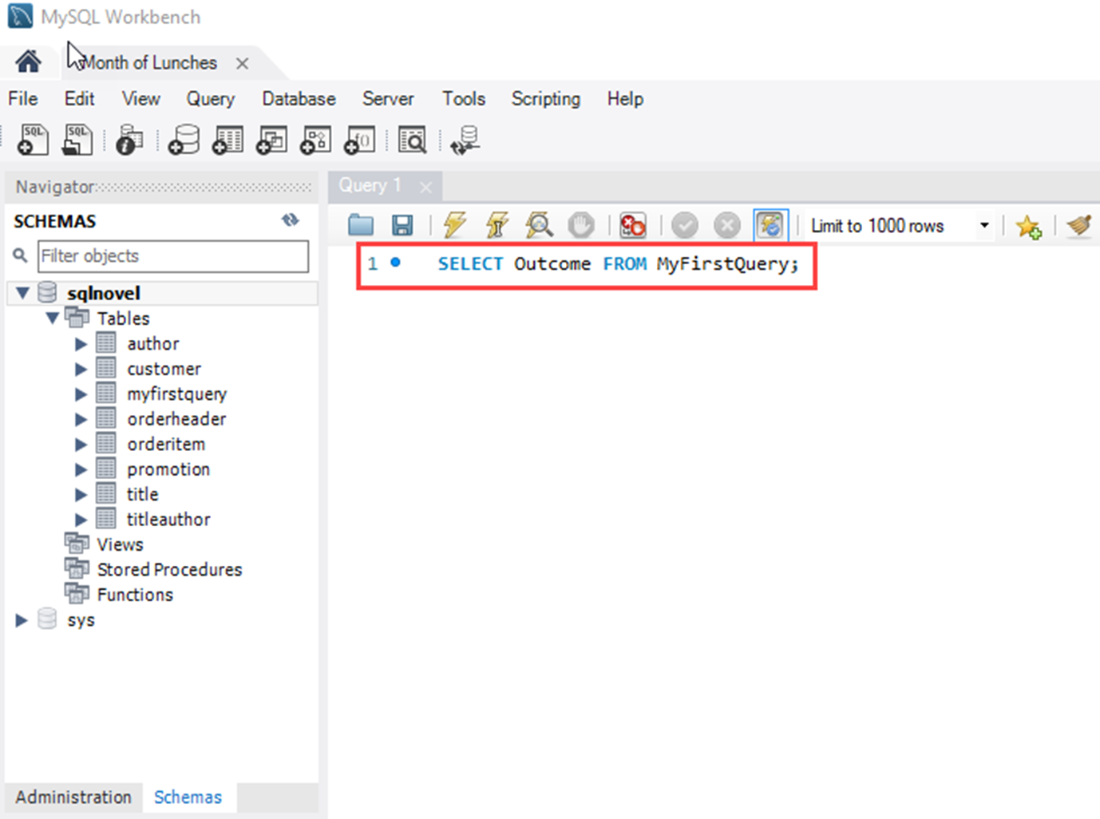Viewport: 1100px width, 819px height.
Task: Toggle continue-on-error execution icon
Action: tap(632, 225)
